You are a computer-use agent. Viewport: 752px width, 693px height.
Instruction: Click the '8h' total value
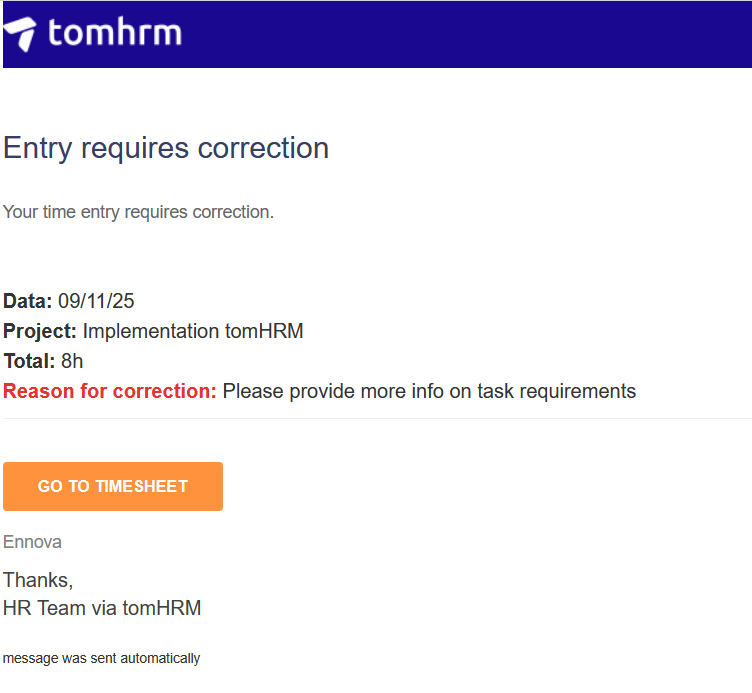pyautogui.click(x=72, y=361)
